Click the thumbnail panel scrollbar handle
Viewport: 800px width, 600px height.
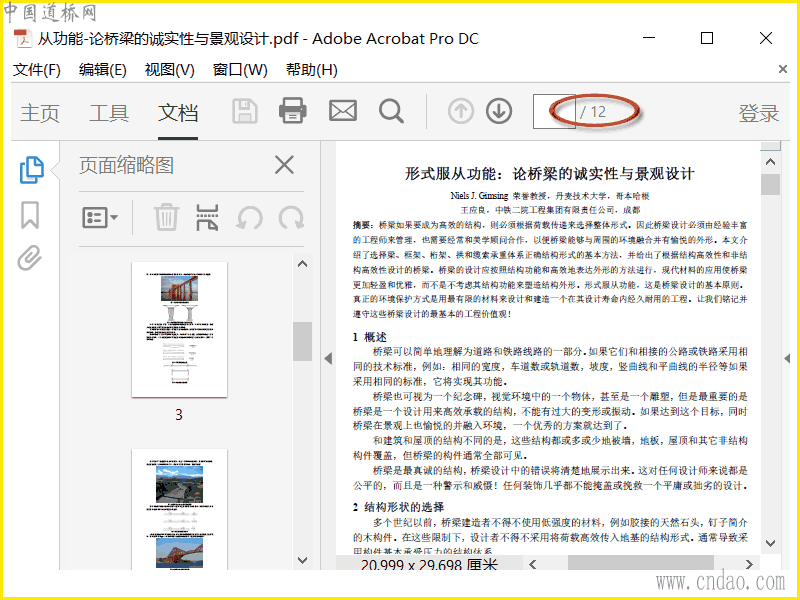tap(303, 341)
